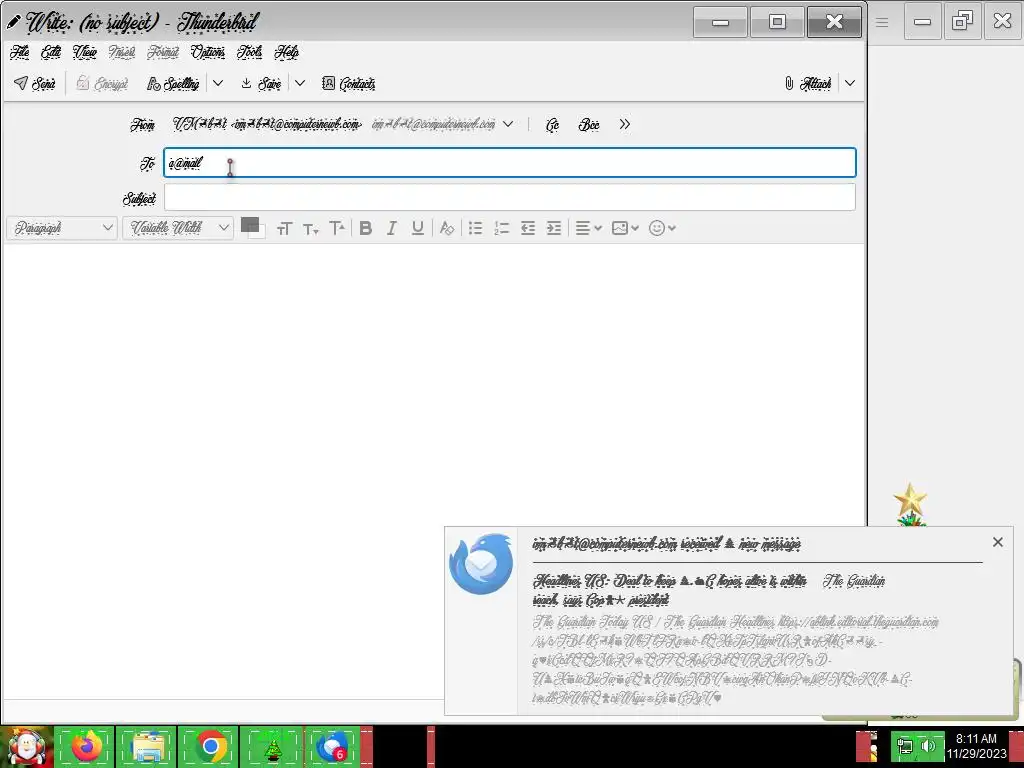Open the text alignment dropdown

coord(588,228)
